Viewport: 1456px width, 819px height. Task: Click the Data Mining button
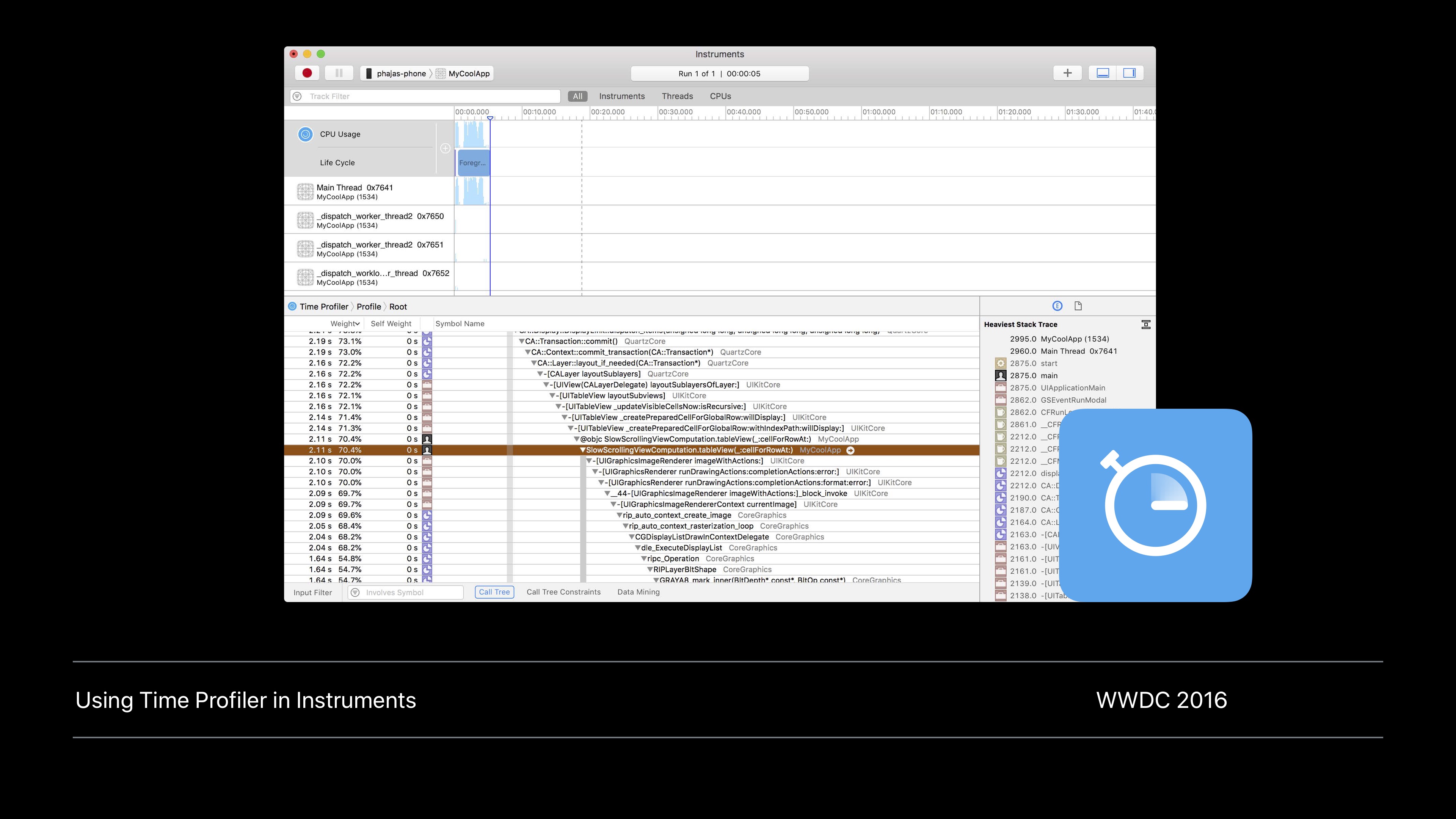pyautogui.click(x=638, y=592)
